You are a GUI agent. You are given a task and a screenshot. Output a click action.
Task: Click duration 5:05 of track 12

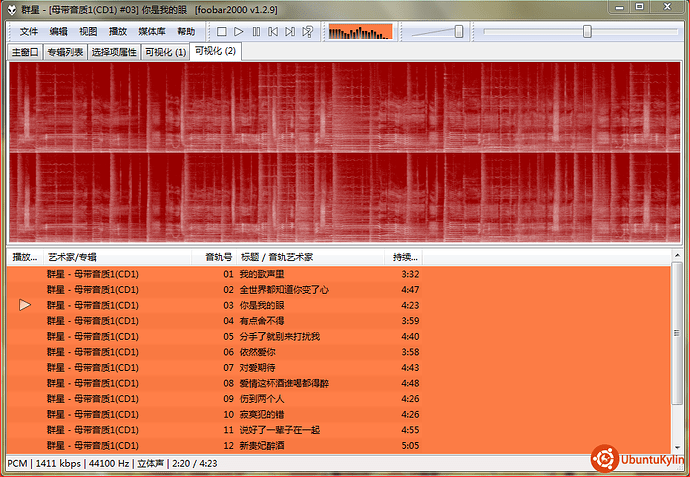[x=410, y=446]
